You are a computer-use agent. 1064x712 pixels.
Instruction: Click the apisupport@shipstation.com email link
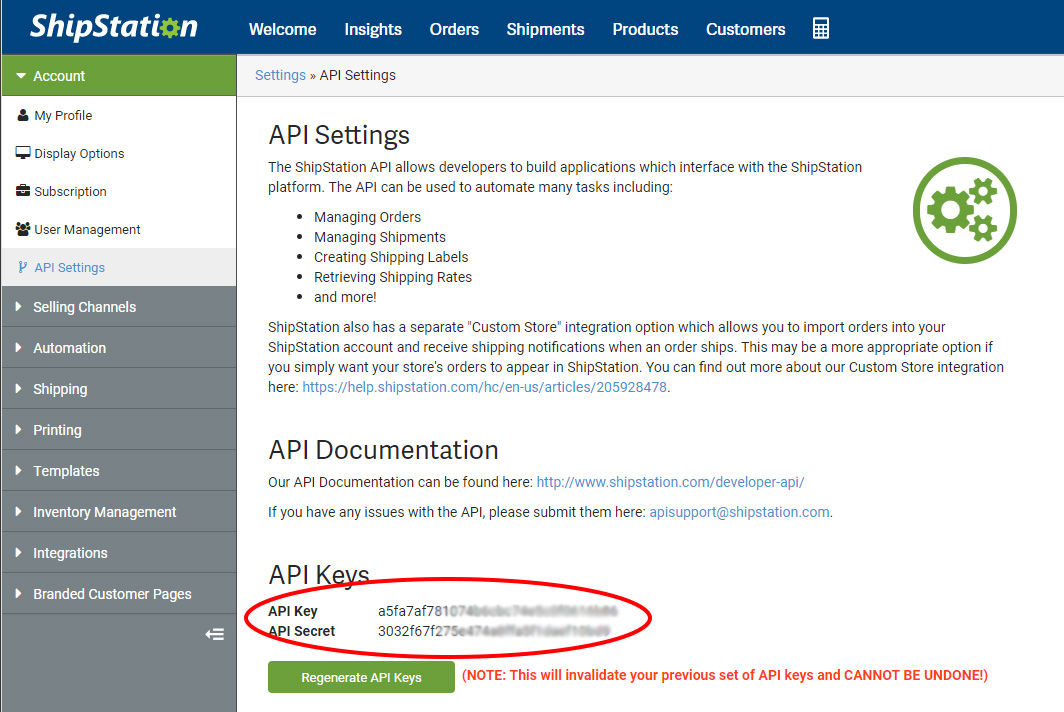pyautogui.click(x=739, y=512)
